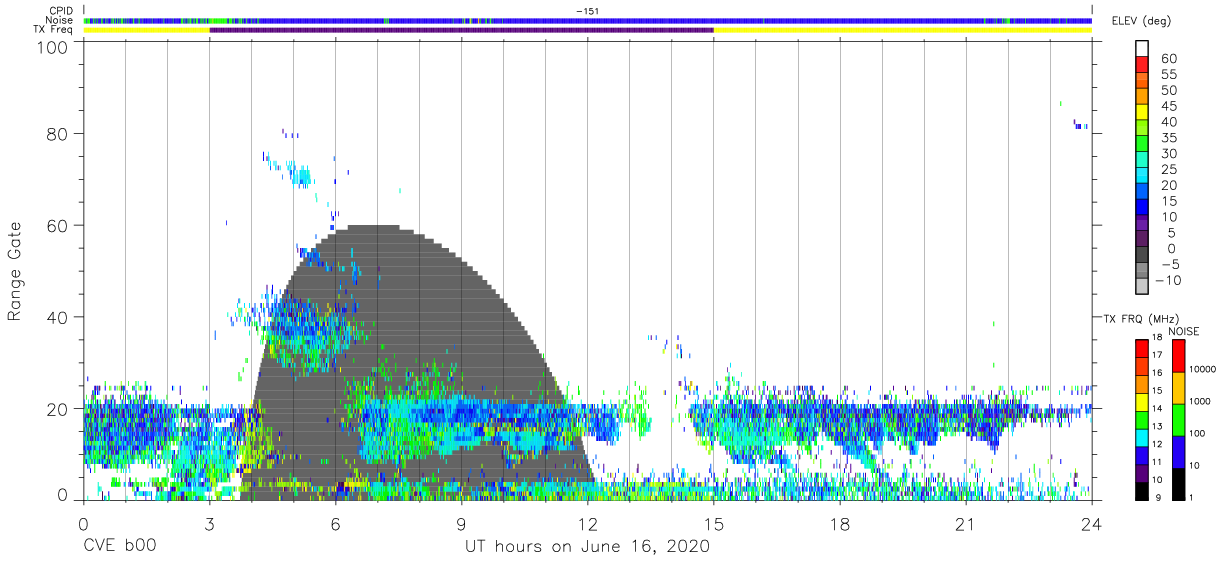This screenshot has height=567, width=1228.
Task: Click the red segment of ELEV color scale
Action: (x=1142, y=65)
